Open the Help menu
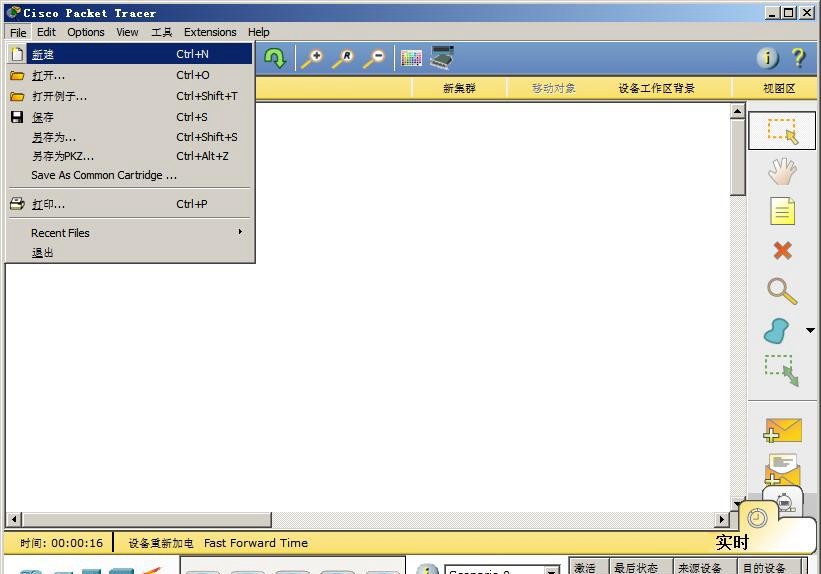Screen dimensions: 821x574 (x=259, y=32)
